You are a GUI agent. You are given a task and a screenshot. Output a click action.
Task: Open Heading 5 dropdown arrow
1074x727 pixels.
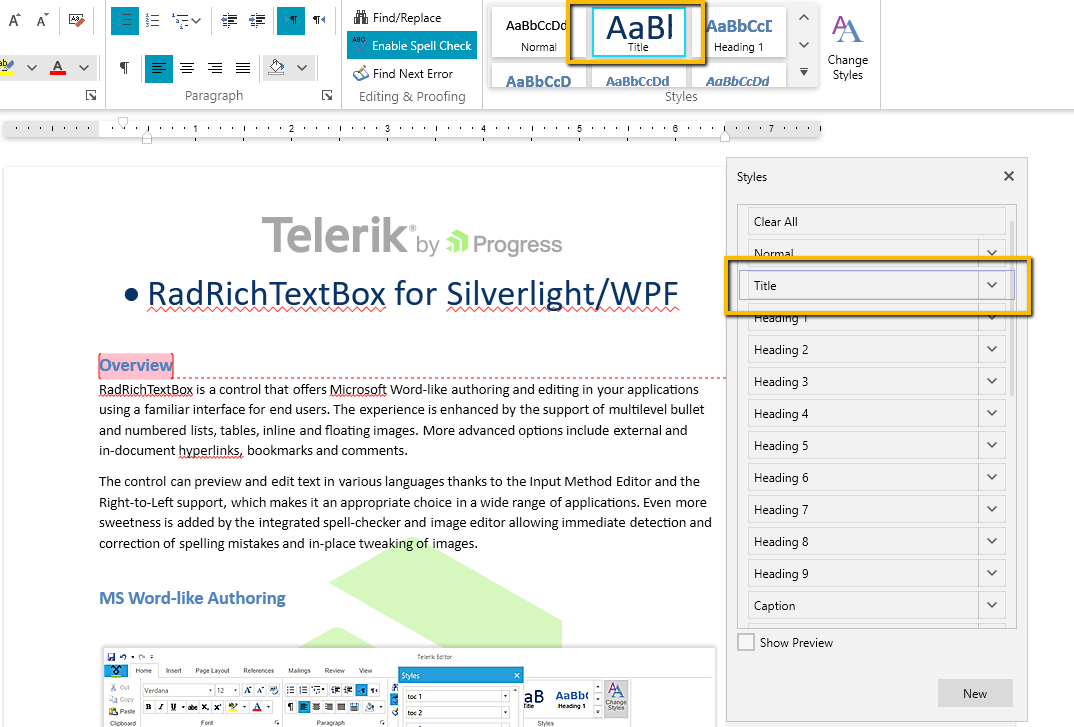(992, 445)
